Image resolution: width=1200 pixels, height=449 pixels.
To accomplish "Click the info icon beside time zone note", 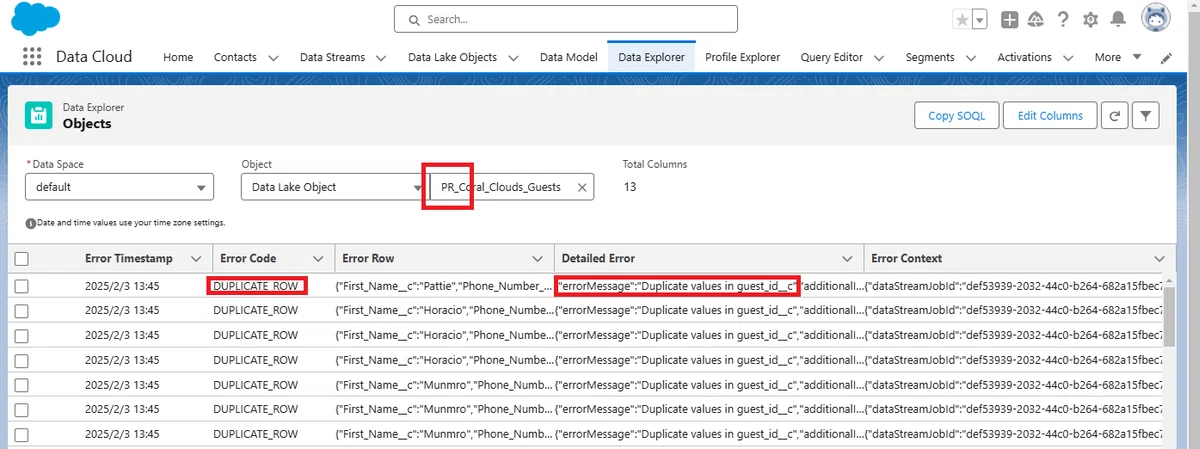I will coord(30,222).
